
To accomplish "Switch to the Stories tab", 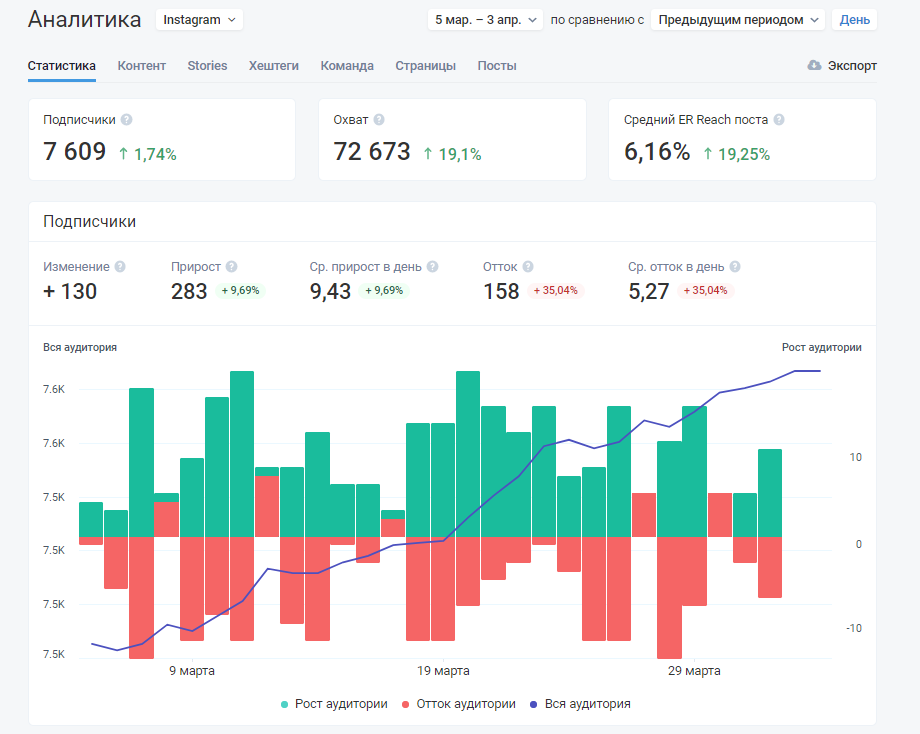I will coord(207,66).
